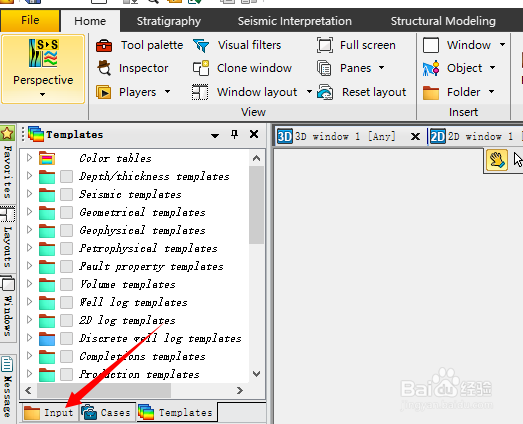
Task: Click the tree vertical scrollbar thumb
Action: [256, 205]
